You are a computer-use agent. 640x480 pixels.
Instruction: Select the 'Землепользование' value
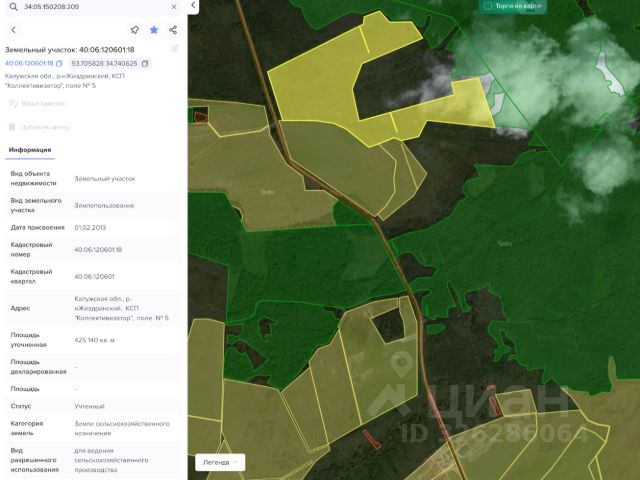point(104,205)
